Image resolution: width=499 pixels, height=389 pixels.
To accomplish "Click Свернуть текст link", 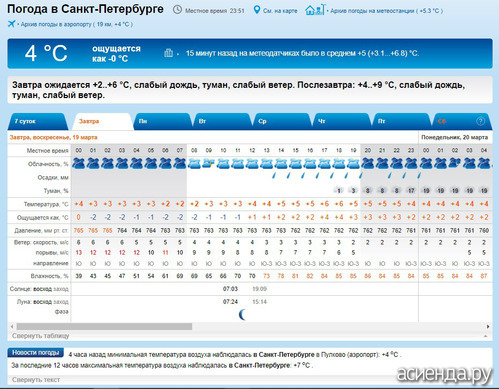I will pos(36,380).
